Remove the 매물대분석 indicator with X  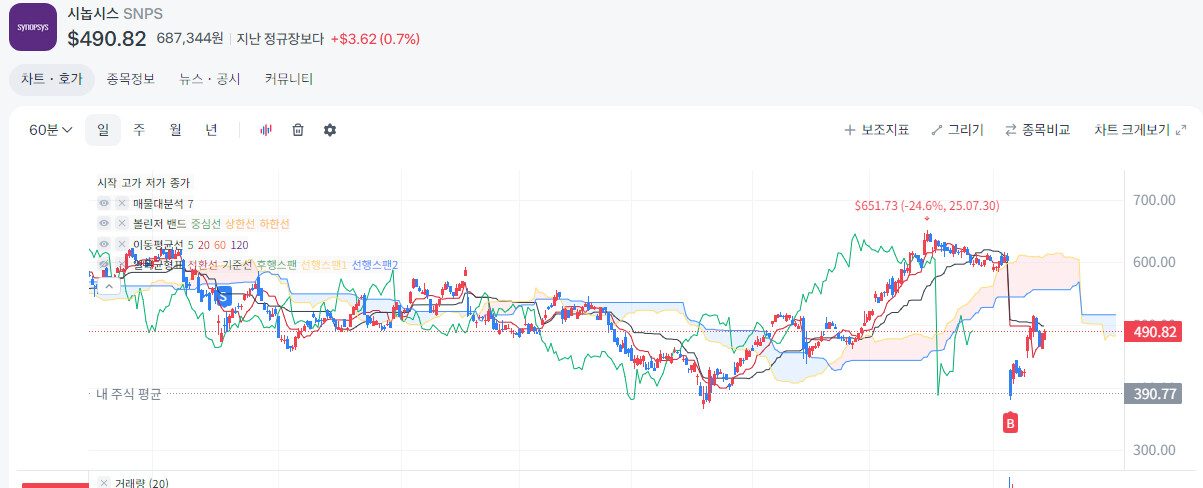[122, 203]
